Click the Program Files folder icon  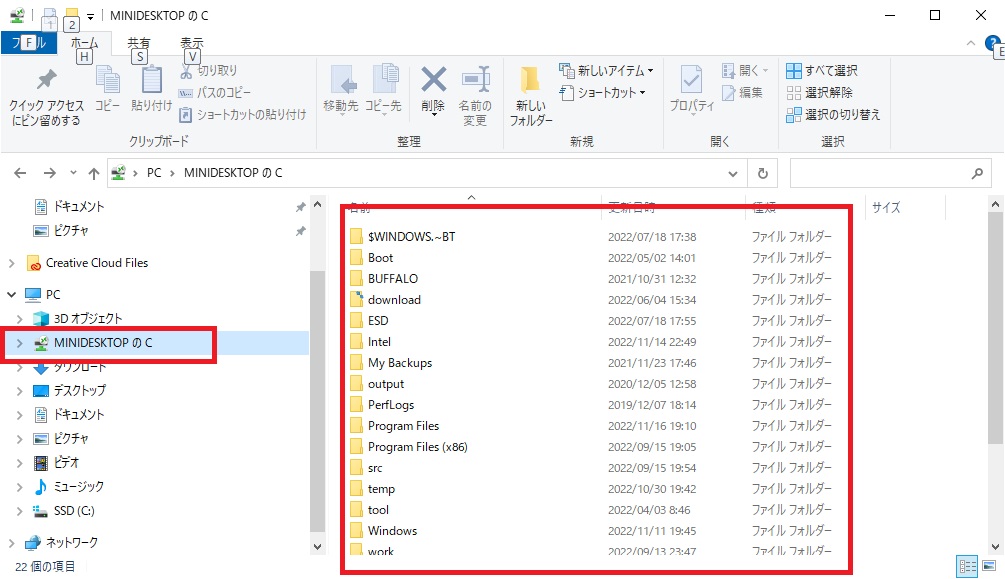pyautogui.click(x=356, y=426)
